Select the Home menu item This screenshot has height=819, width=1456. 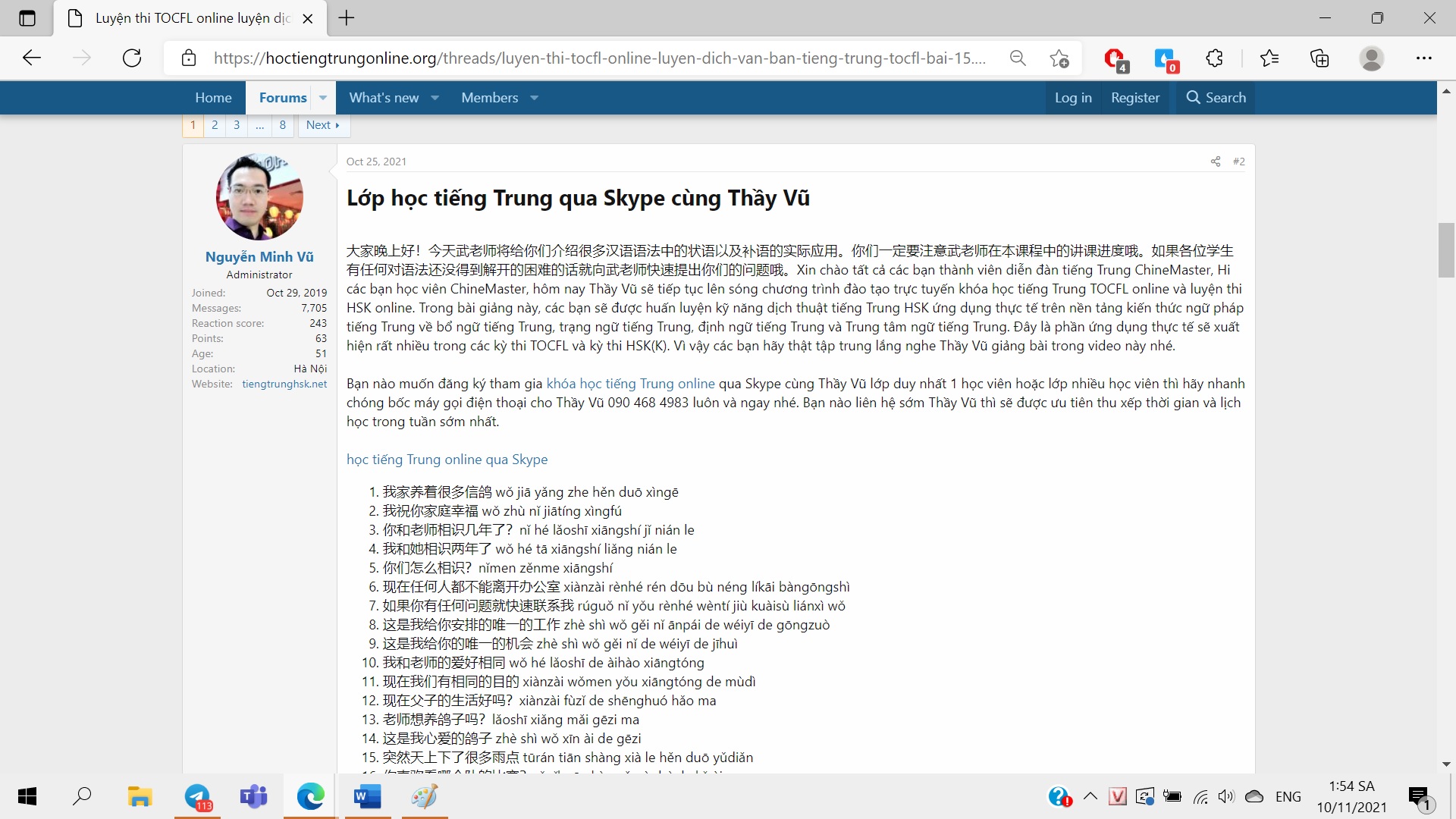212,97
